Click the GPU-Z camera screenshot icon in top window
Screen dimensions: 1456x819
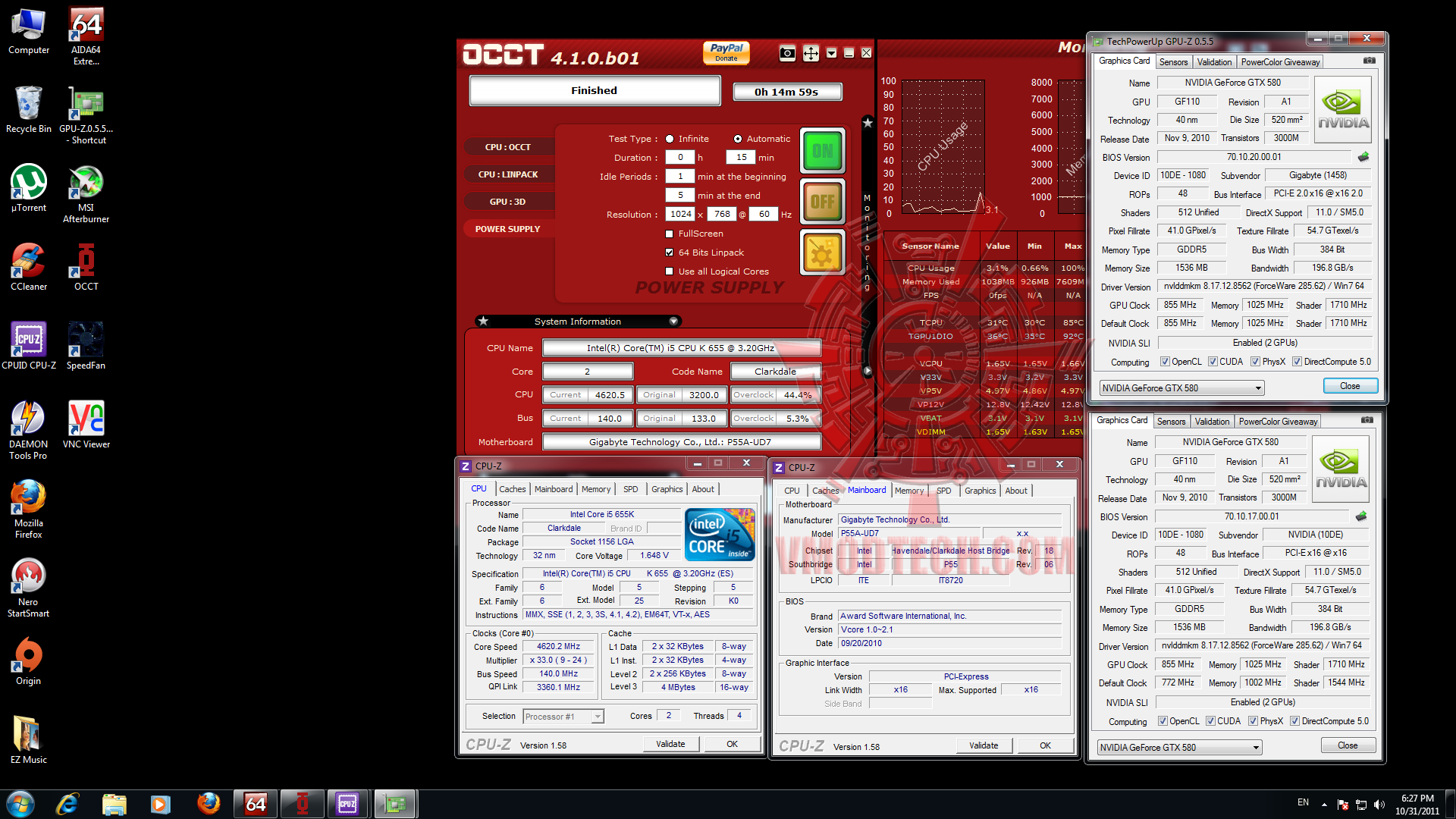click(x=1369, y=61)
